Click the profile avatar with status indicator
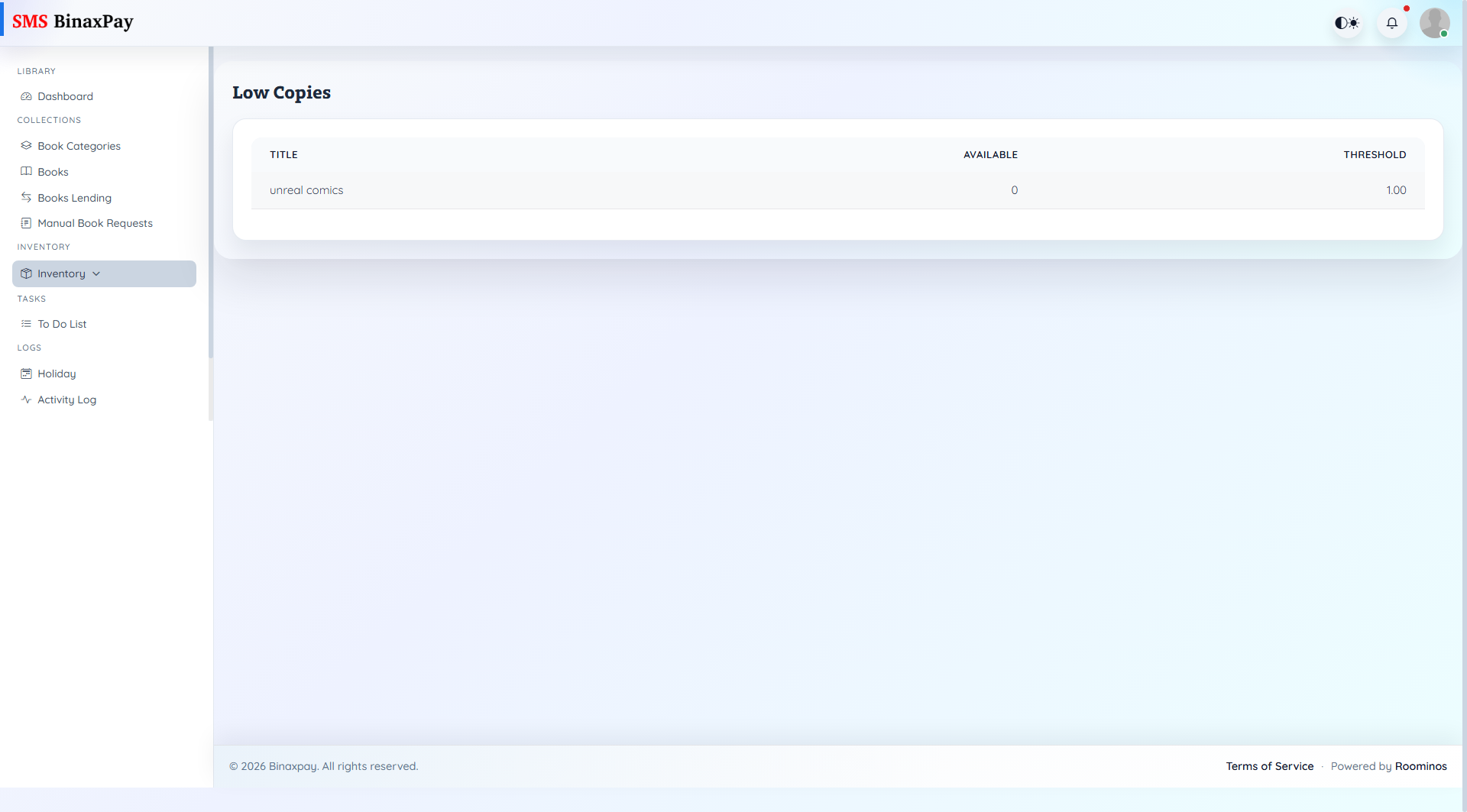This screenshot has height=812, width=1467. coord(1436,22)
